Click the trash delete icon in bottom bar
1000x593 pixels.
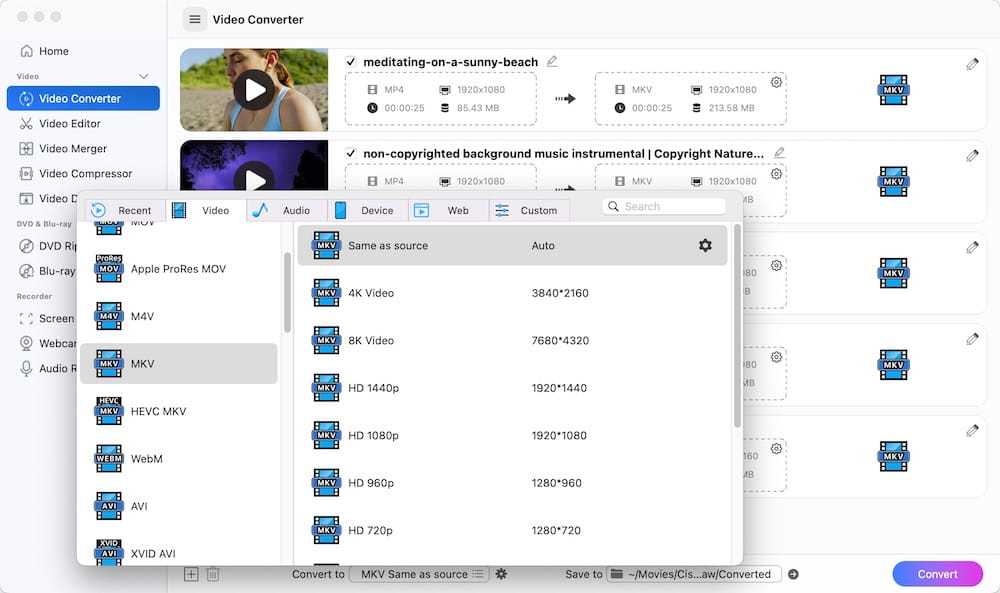coord(213,574)
